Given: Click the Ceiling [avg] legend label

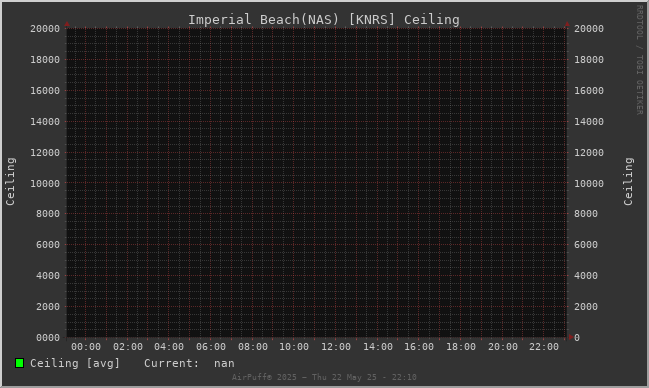Looking at the screenshot, I should (x=75, y=363).
